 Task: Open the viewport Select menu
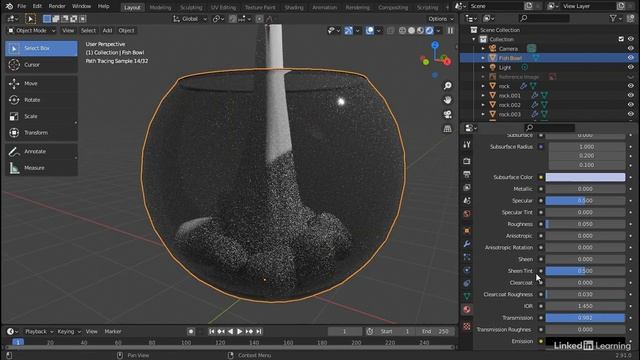(x=88, y=31)
